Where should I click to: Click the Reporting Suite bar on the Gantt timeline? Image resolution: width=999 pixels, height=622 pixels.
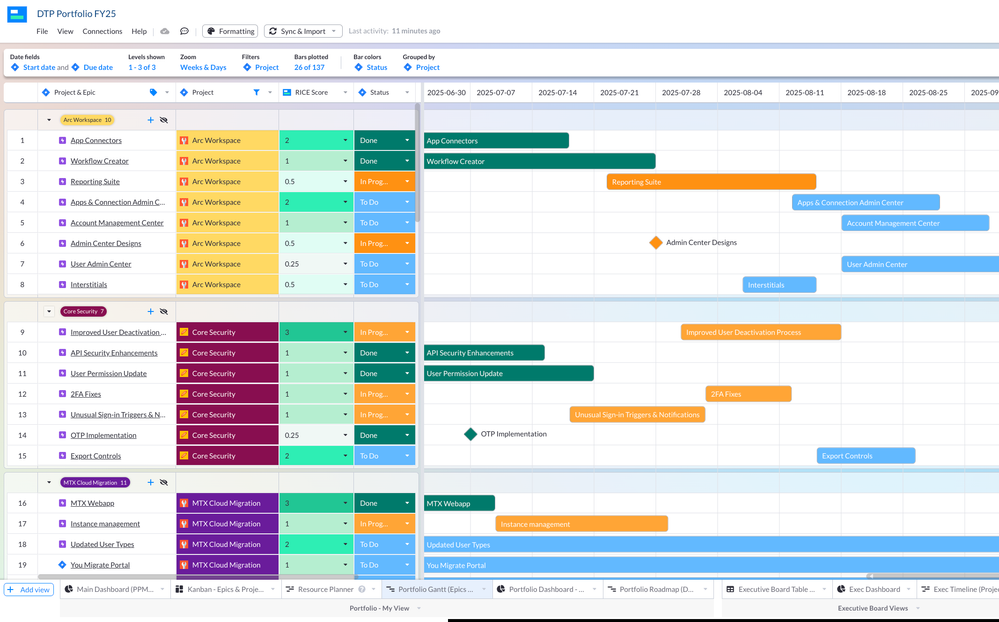coord(710,181)
